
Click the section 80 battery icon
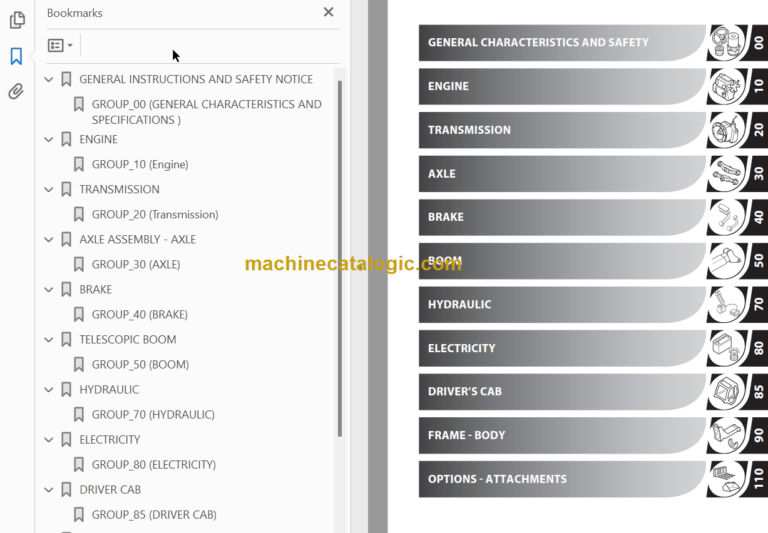(727, 348)
